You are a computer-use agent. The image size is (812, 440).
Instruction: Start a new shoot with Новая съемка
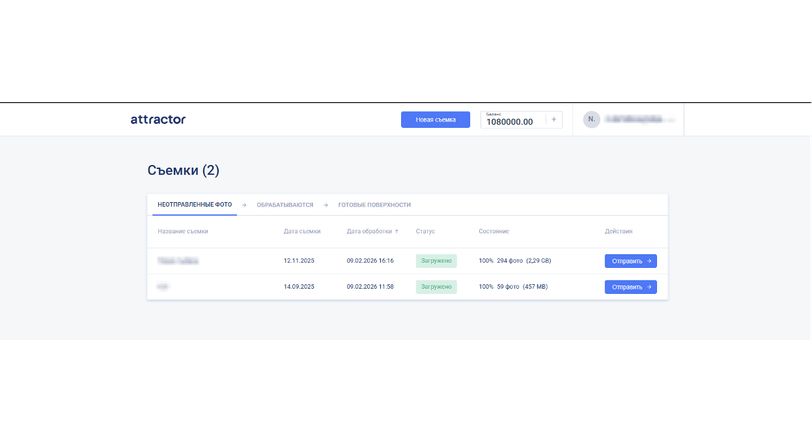[435, 119]
